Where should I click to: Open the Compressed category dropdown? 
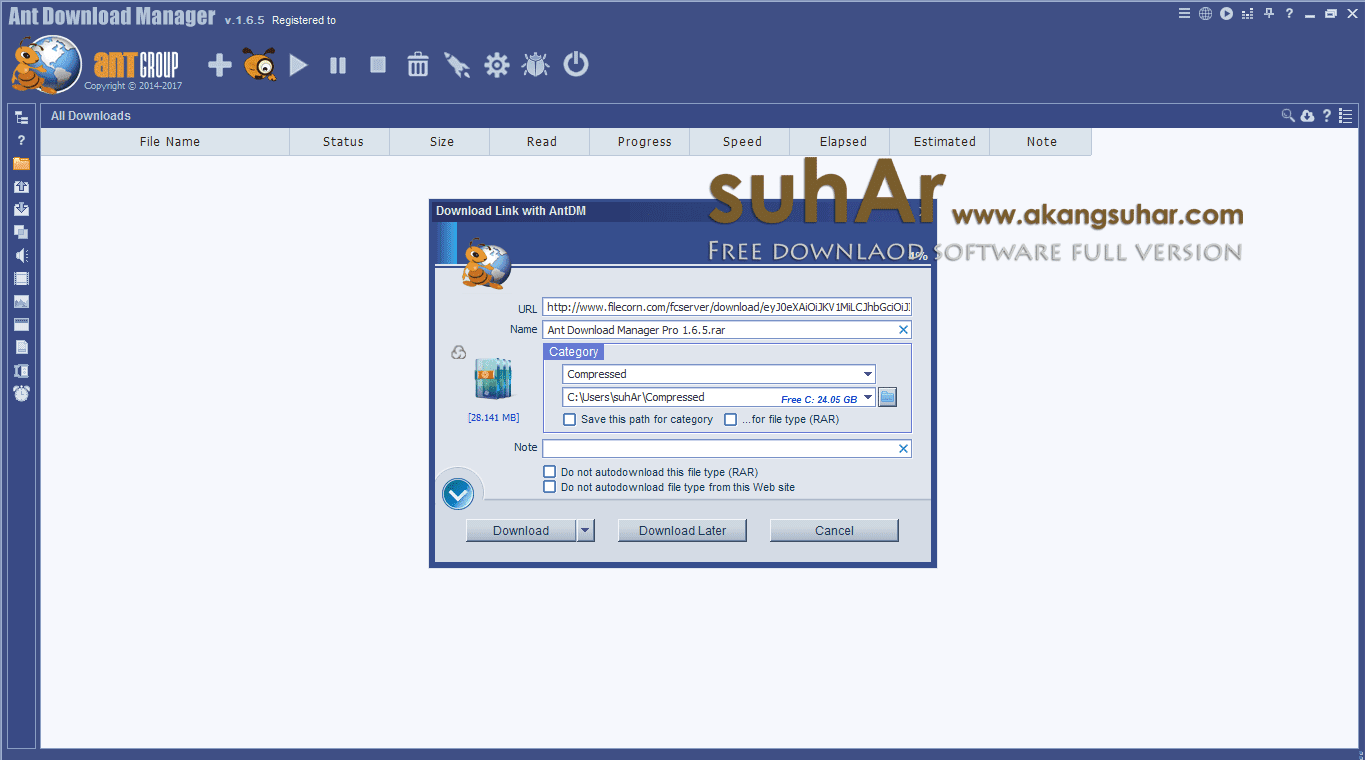point(719,374)
